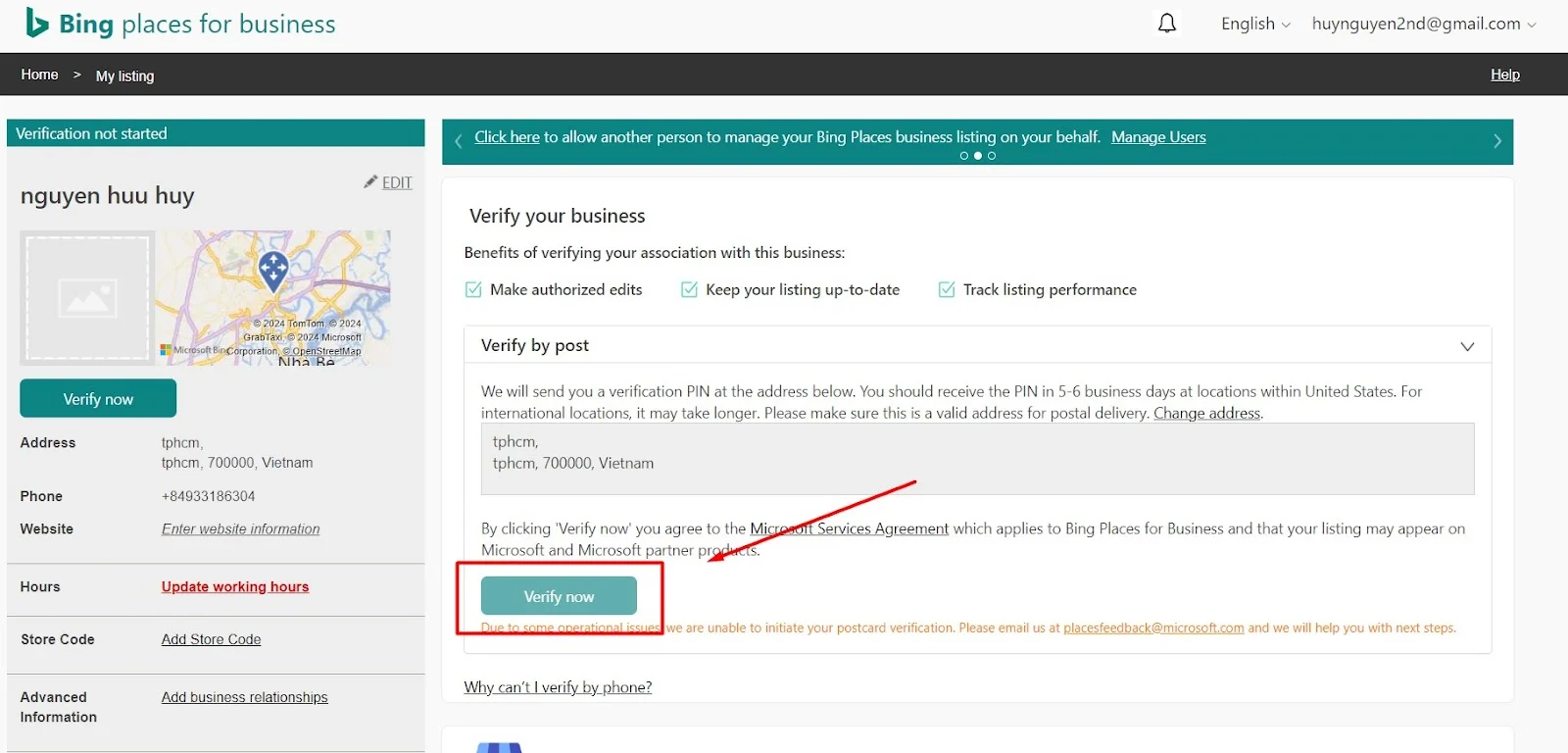Click Home in the breadcrumb

pos(39,75)
